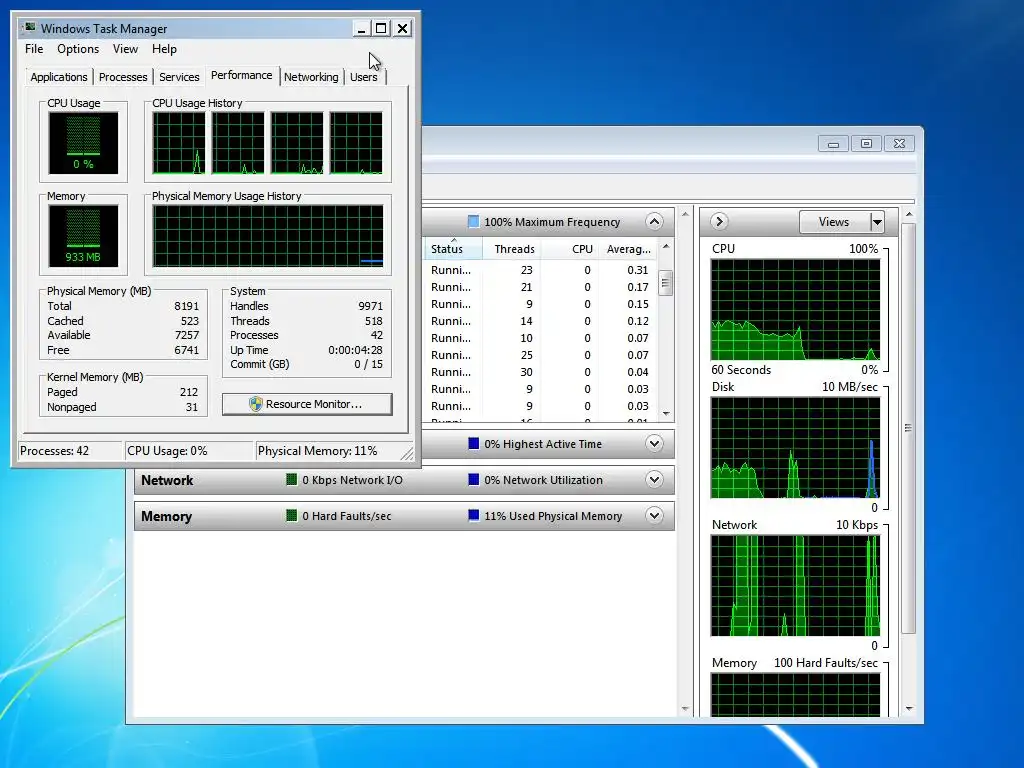Minimize the Windows Task Manager window
Viewport: 1024px width, 768px height.
pyautogui.click(x=361, y=28)
